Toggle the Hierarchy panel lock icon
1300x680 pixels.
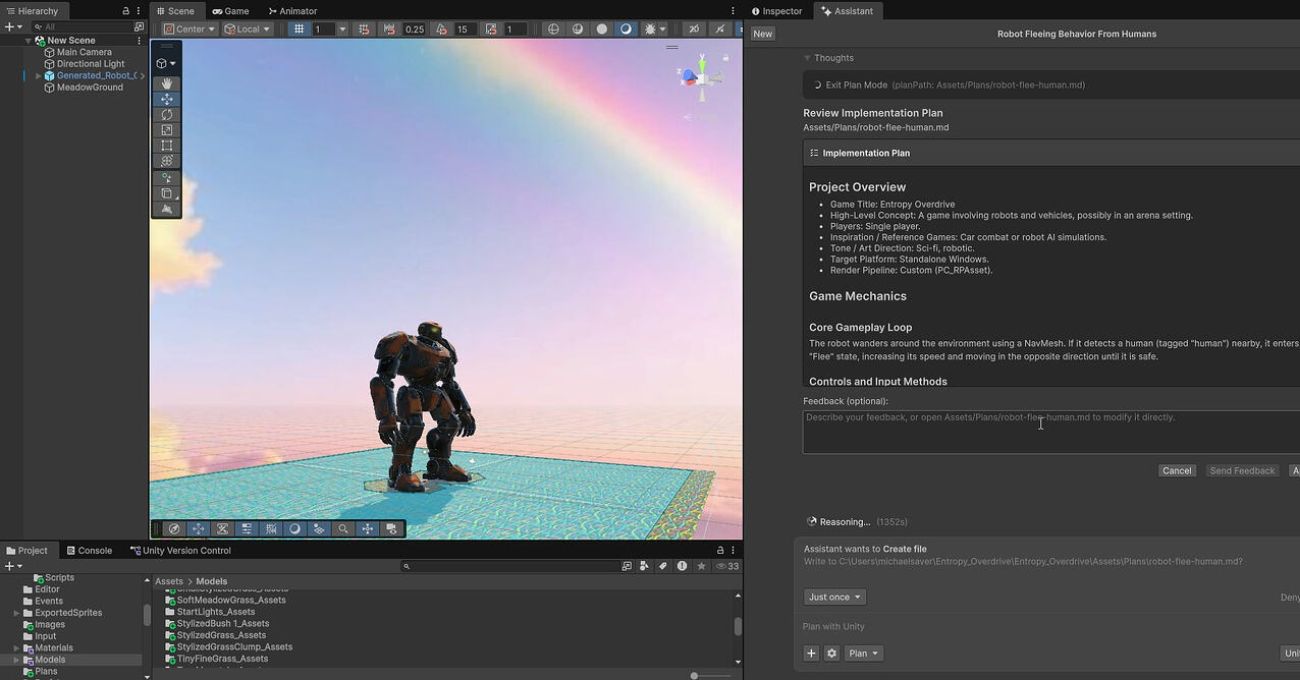click(126, 11)
